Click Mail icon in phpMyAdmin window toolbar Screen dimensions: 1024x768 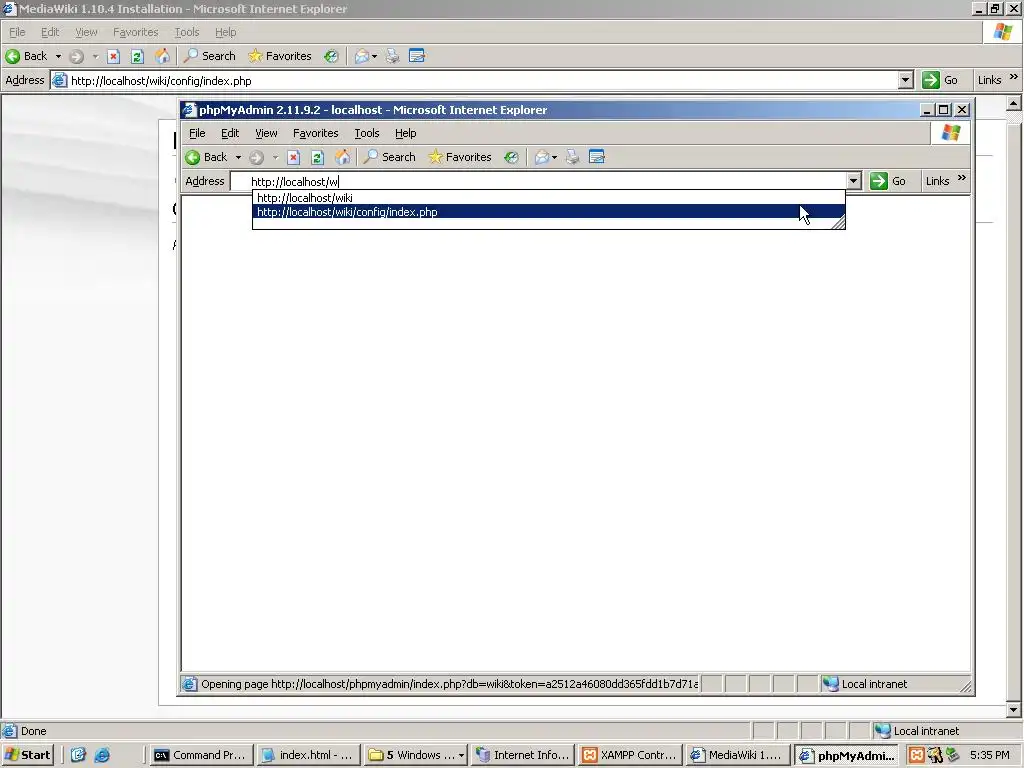tap(541, 157)
